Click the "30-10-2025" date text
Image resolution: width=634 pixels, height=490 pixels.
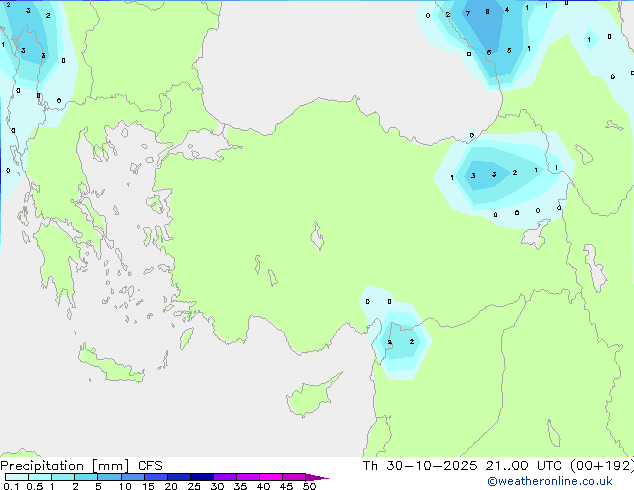click(431, 466)
